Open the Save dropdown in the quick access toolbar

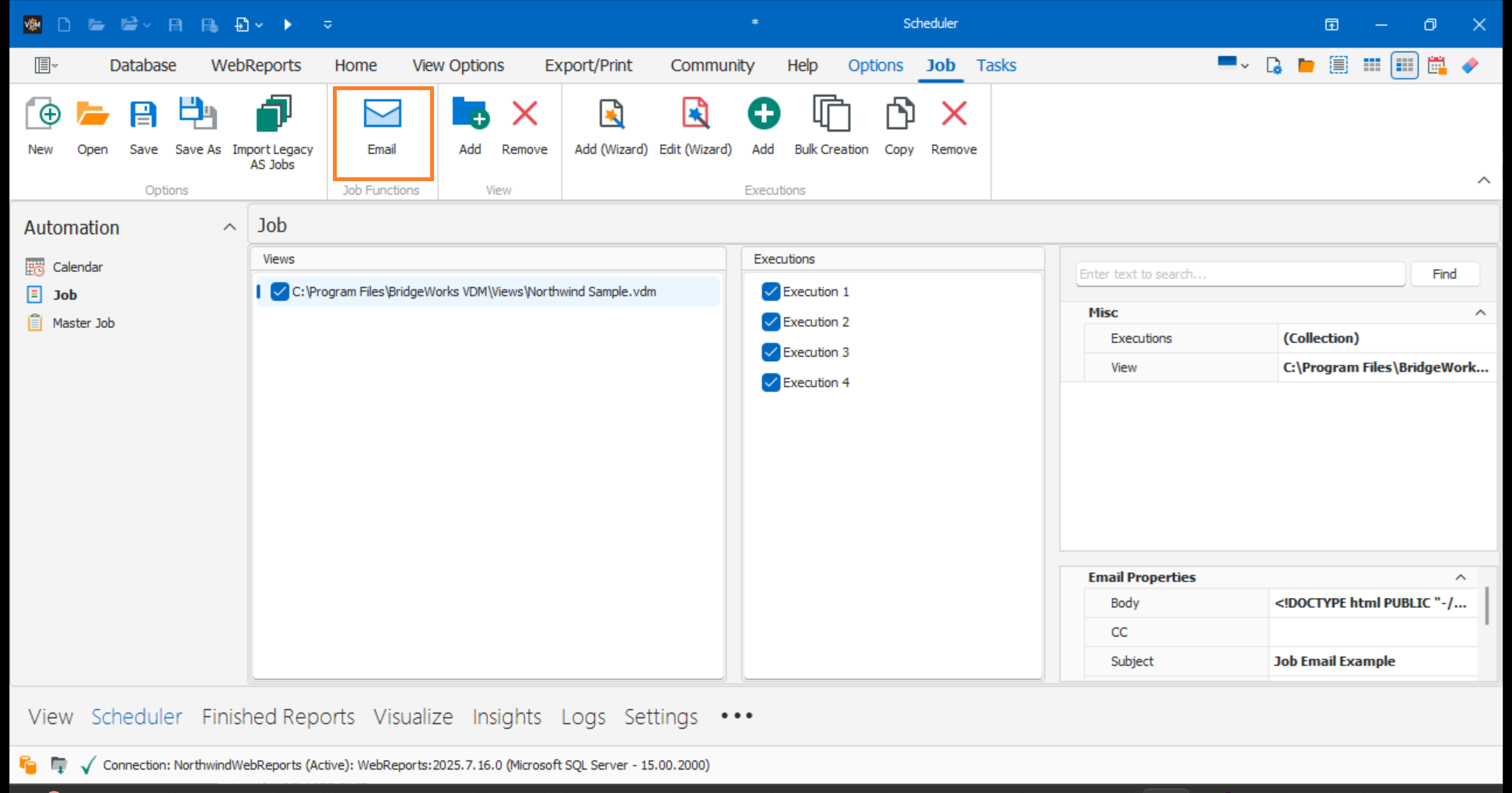(260, 24)
